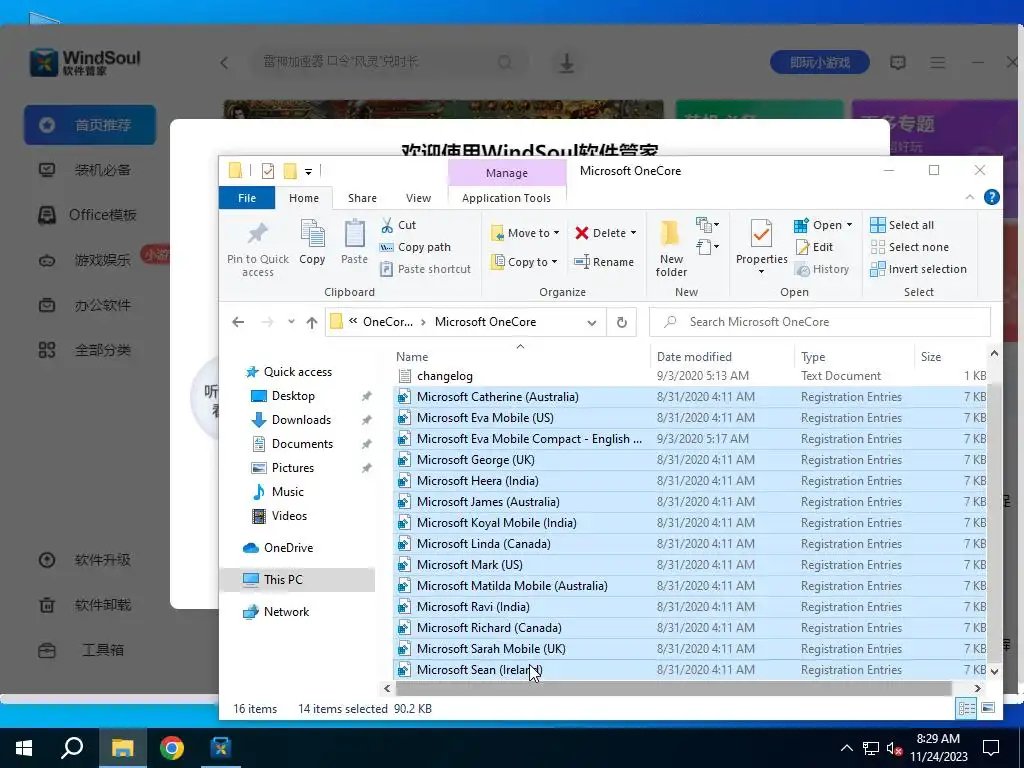1024x768 pixels.
Task: Click the Windows Start button
Action: pyautogui.click(x=24, y=748)
